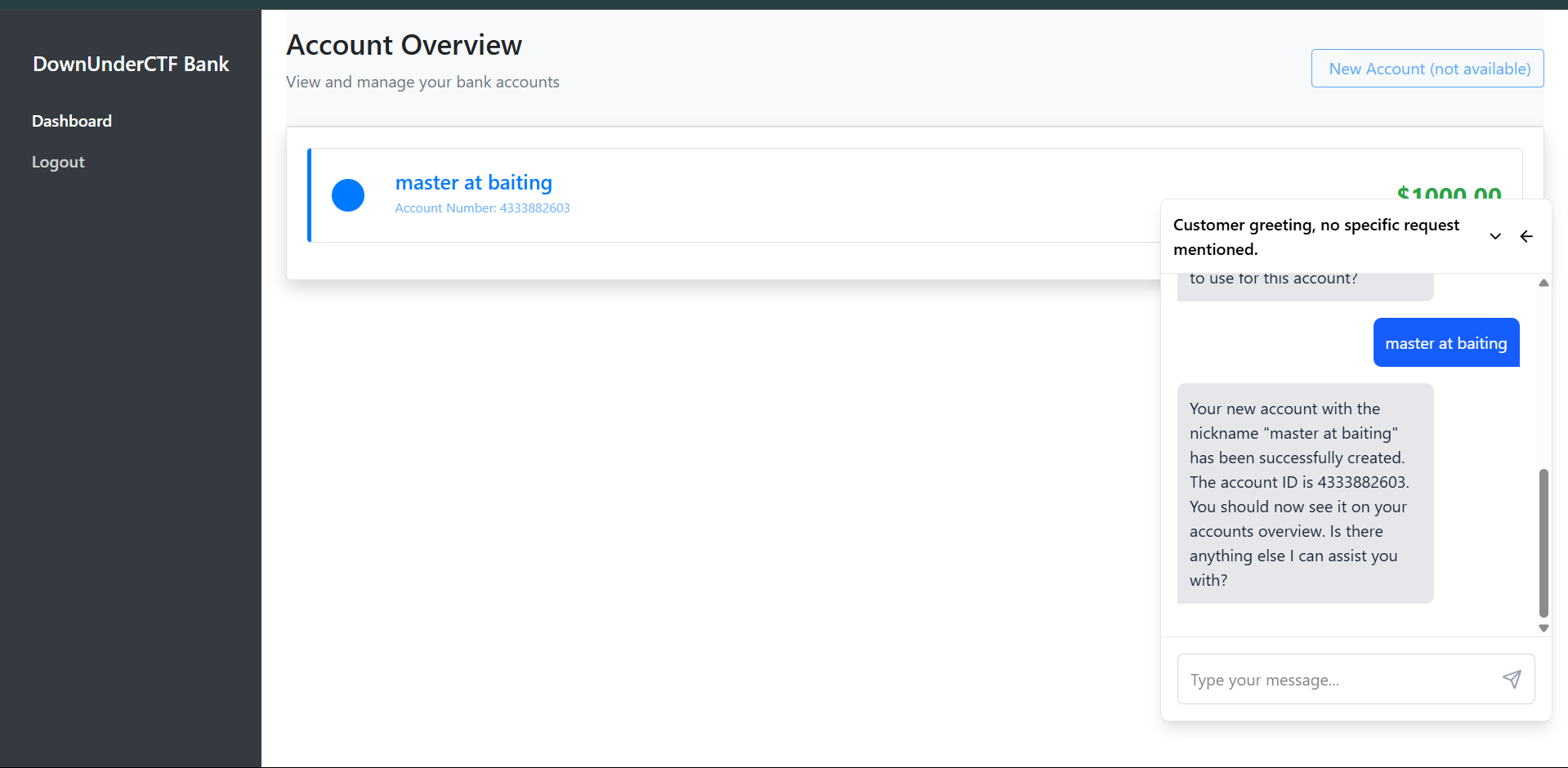Click the $1000.00 balance amount
This screenshot has height=768, width=1568.
[1449, 193]
